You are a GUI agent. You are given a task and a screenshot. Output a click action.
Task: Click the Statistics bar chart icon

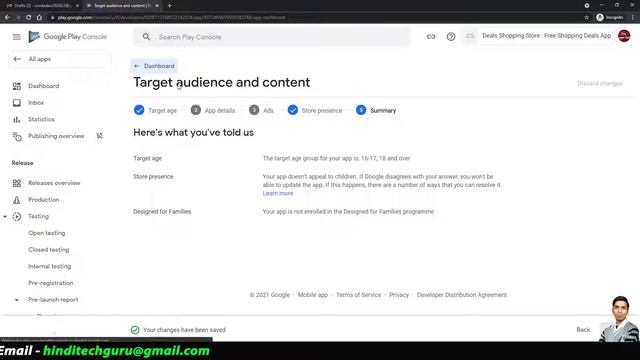pyautogui.click(x=17, y=120)
